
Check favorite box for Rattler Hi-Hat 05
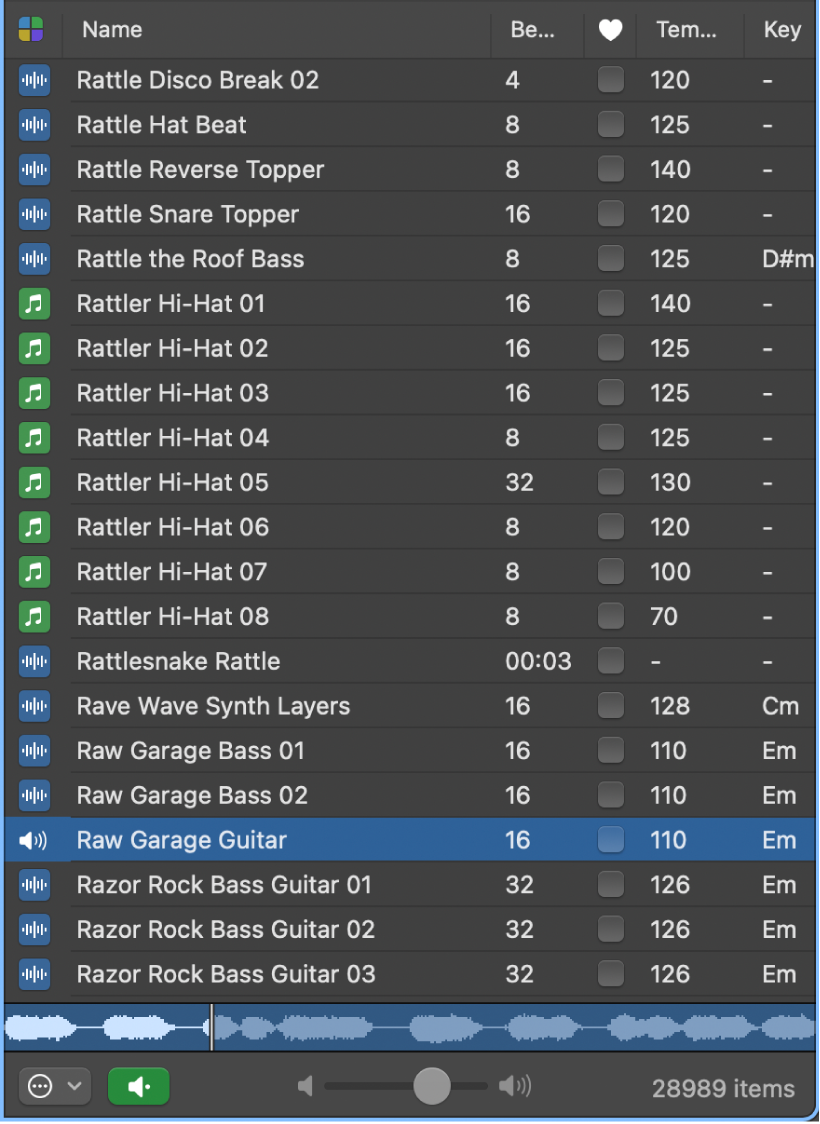(611, 482)
